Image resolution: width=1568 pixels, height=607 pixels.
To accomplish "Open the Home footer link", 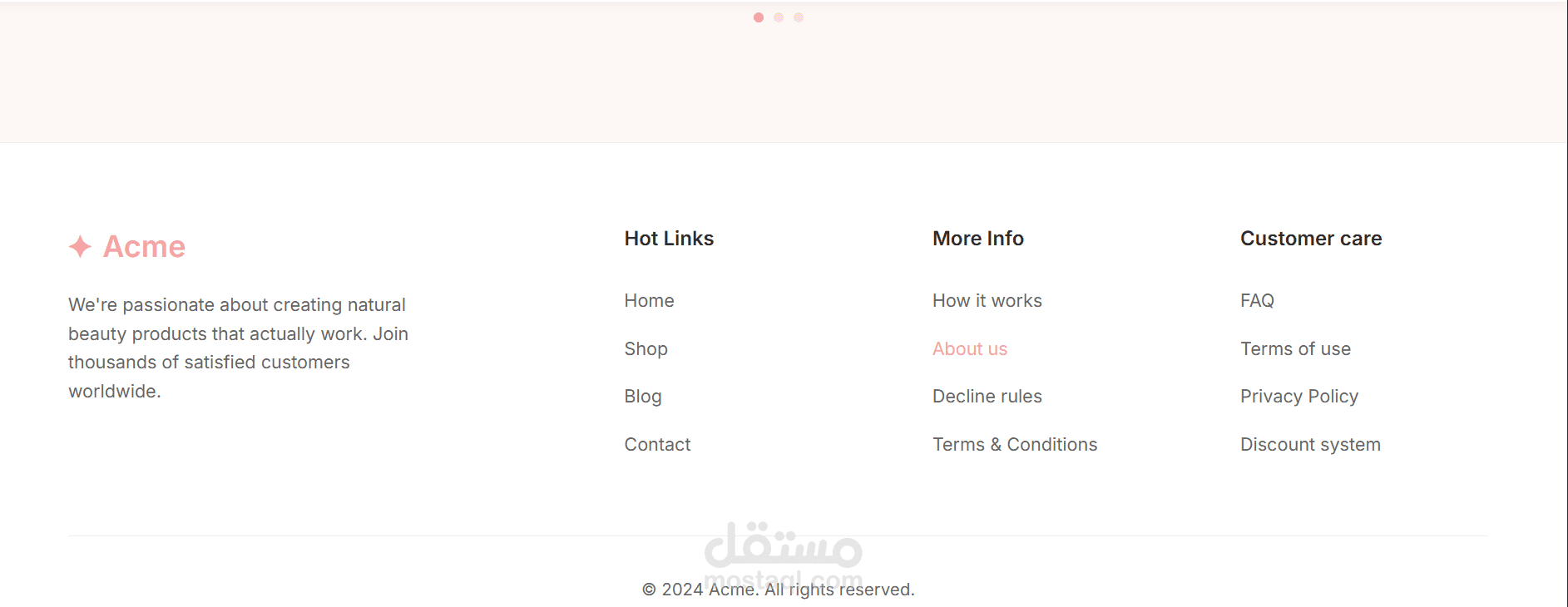I will pyautogui.click(x=649, y=301).
